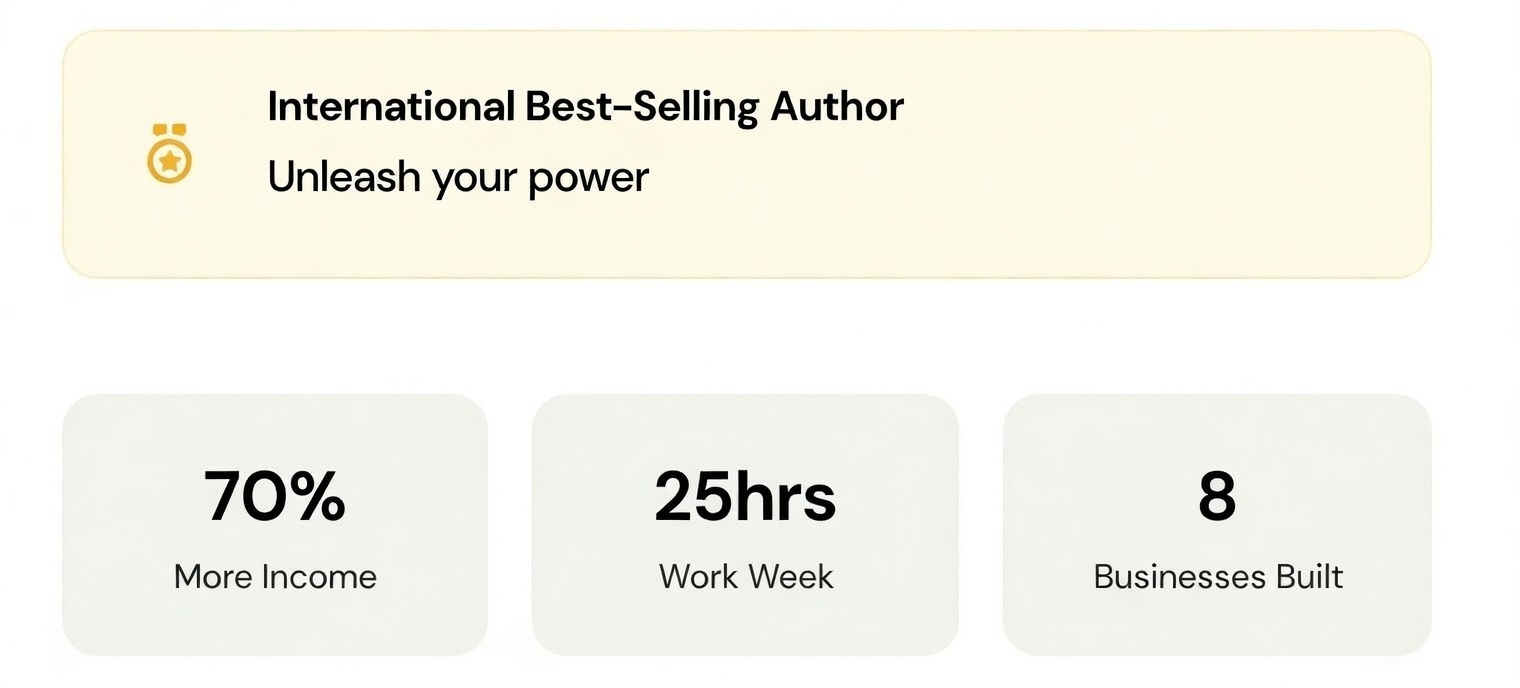Viewport: 1520px width, 688px height.
Task: Click the star inside the medal icon
Action: 169,160
